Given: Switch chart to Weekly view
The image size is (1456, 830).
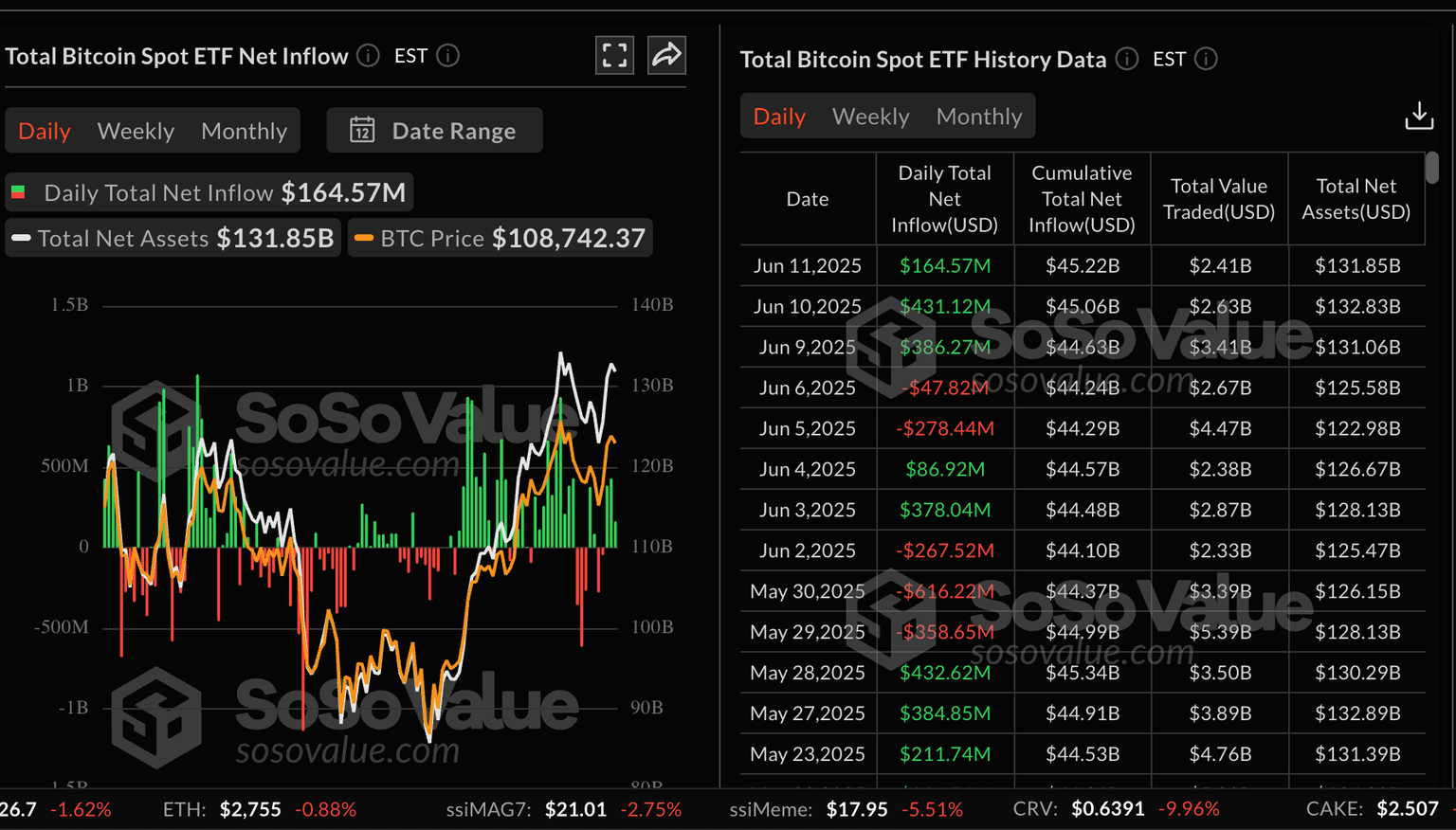Looking at the screenshot, I should (x=136, y=131).
